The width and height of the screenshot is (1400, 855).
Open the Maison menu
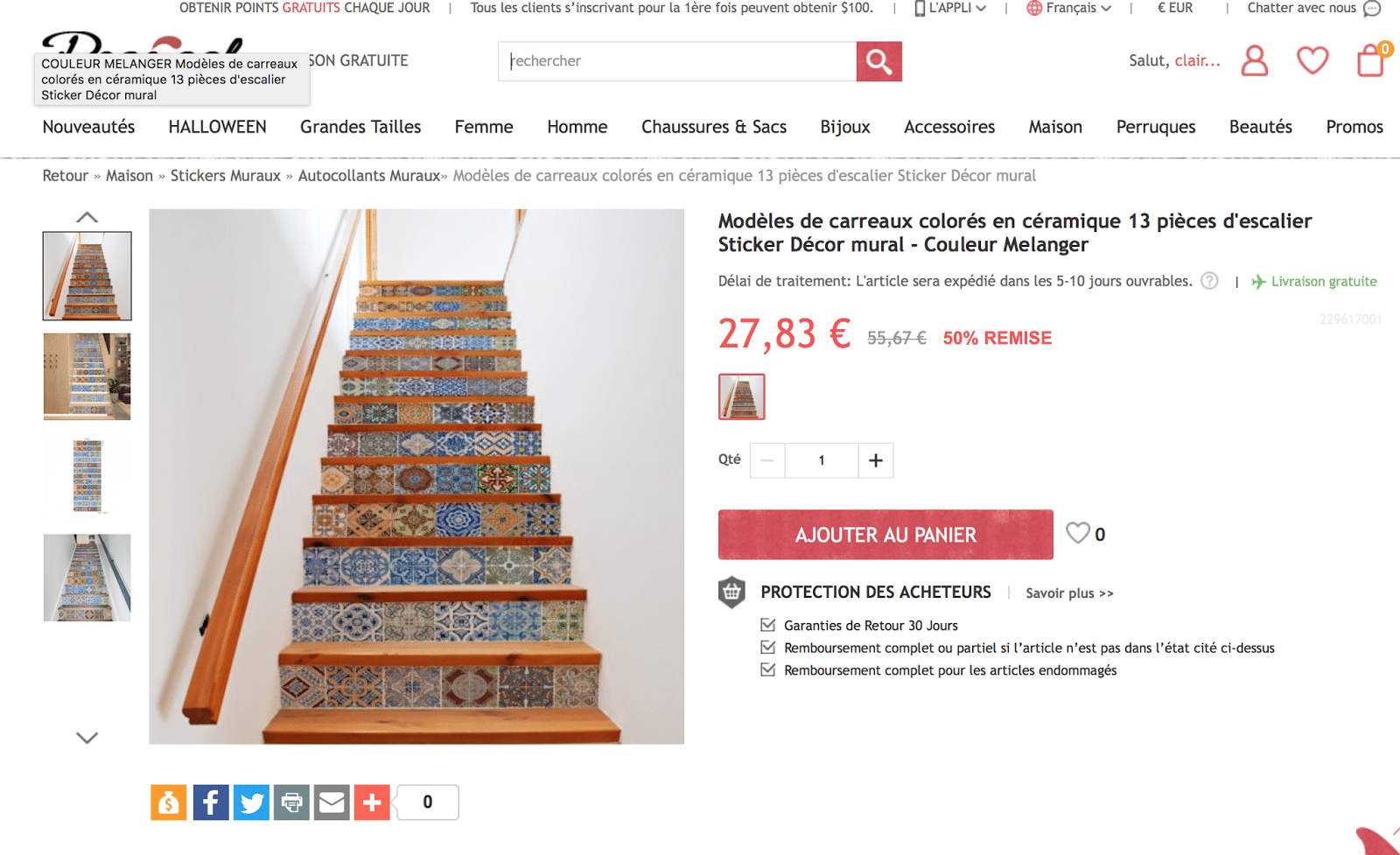tap(1055, 127)
